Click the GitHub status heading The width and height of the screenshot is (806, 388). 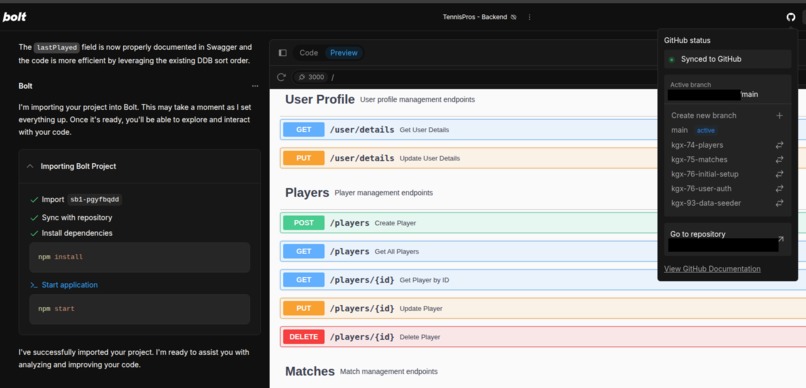(687, 40)
